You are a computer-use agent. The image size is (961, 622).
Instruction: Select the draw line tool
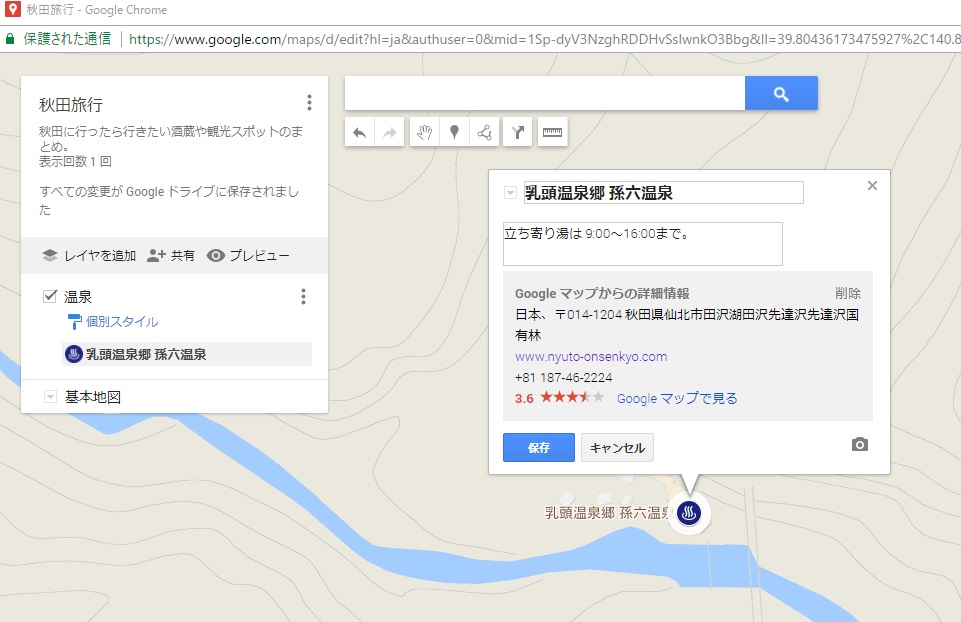(x=484, y=132)
